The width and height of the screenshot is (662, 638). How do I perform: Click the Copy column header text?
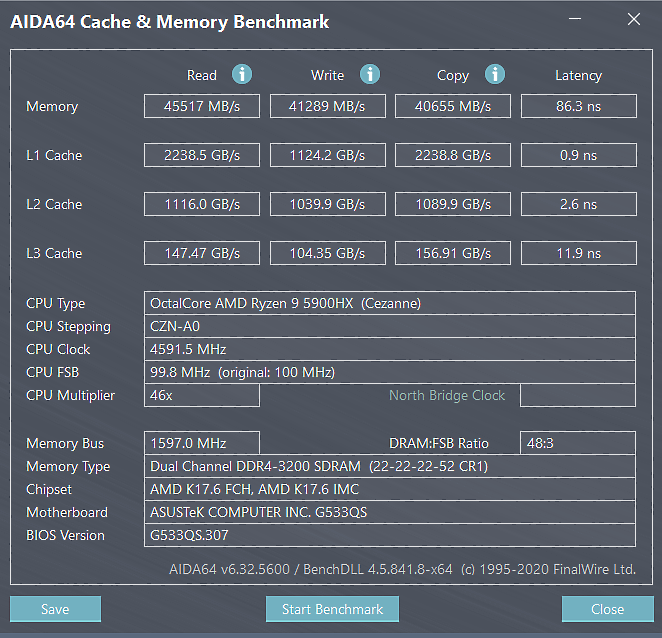(453, 76)
